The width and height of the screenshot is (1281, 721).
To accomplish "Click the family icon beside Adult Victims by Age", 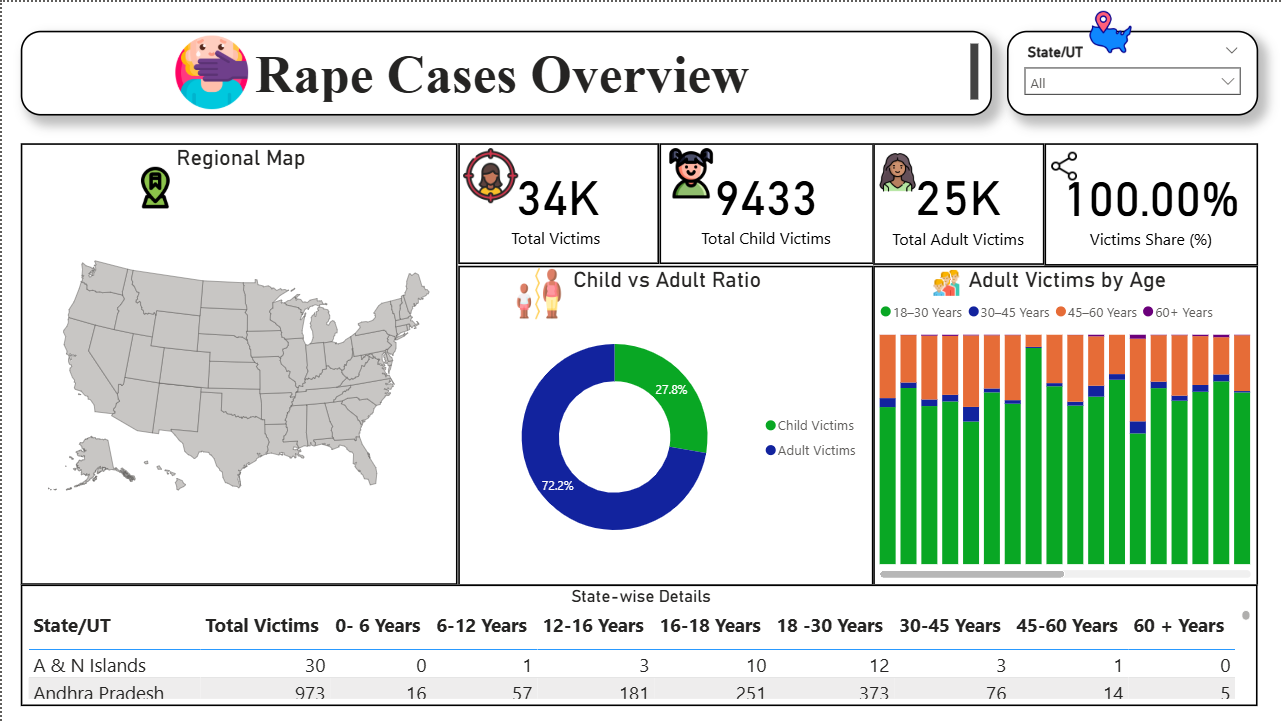I will 946,283.
